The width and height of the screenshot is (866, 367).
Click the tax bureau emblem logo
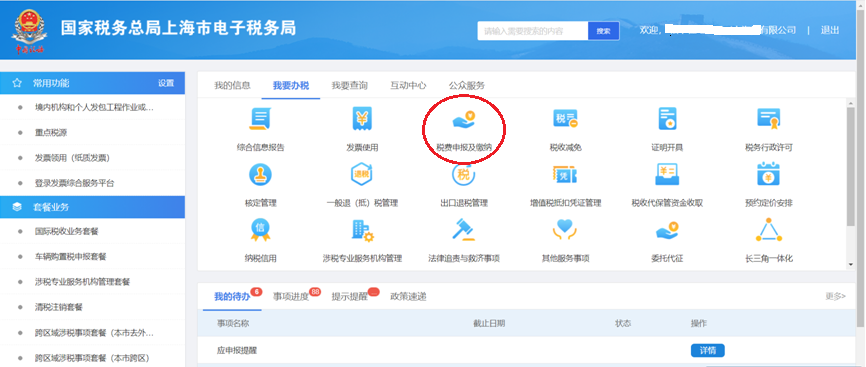tap(29, 32)
